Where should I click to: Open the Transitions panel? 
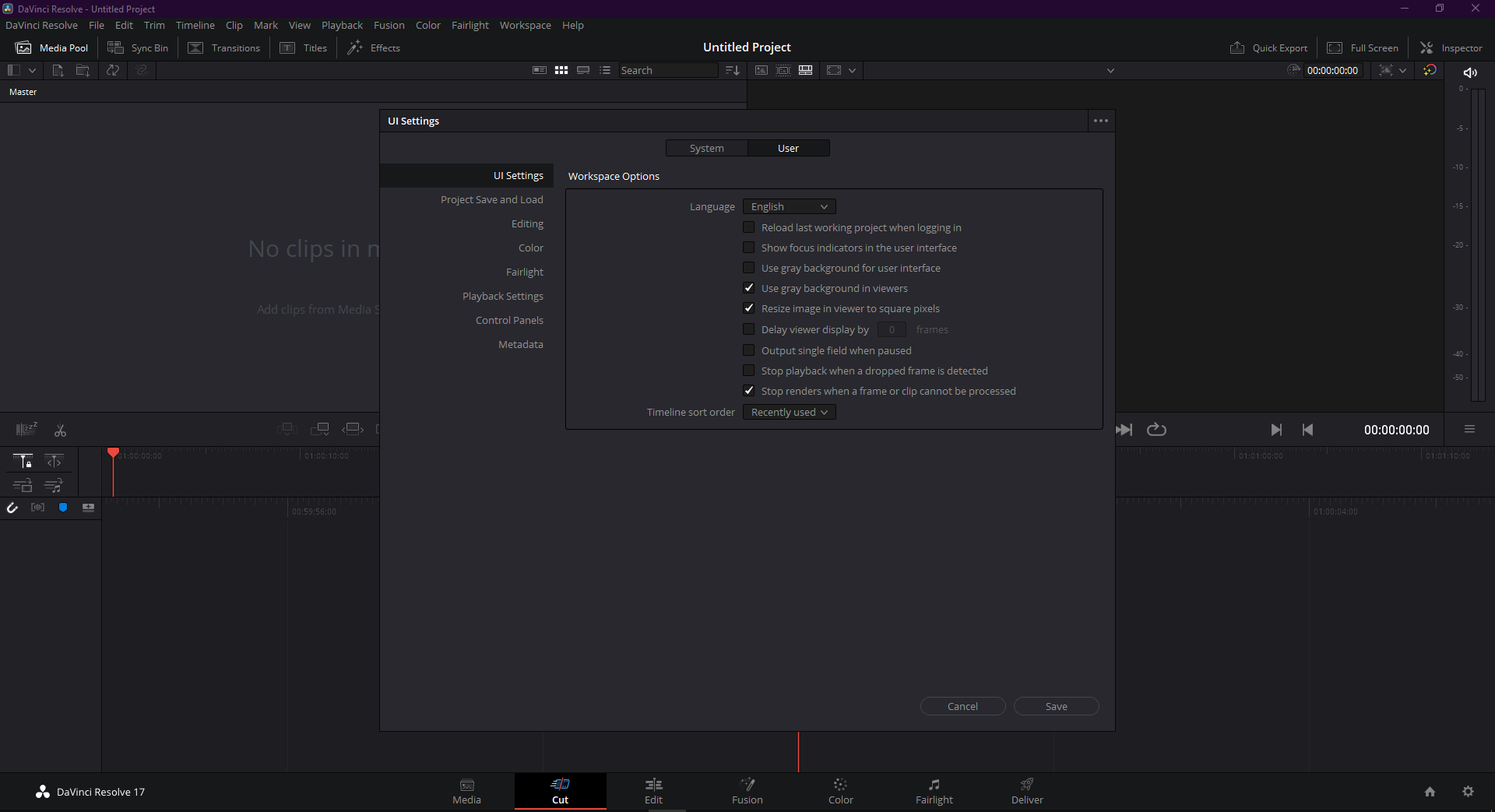point(224,47)
